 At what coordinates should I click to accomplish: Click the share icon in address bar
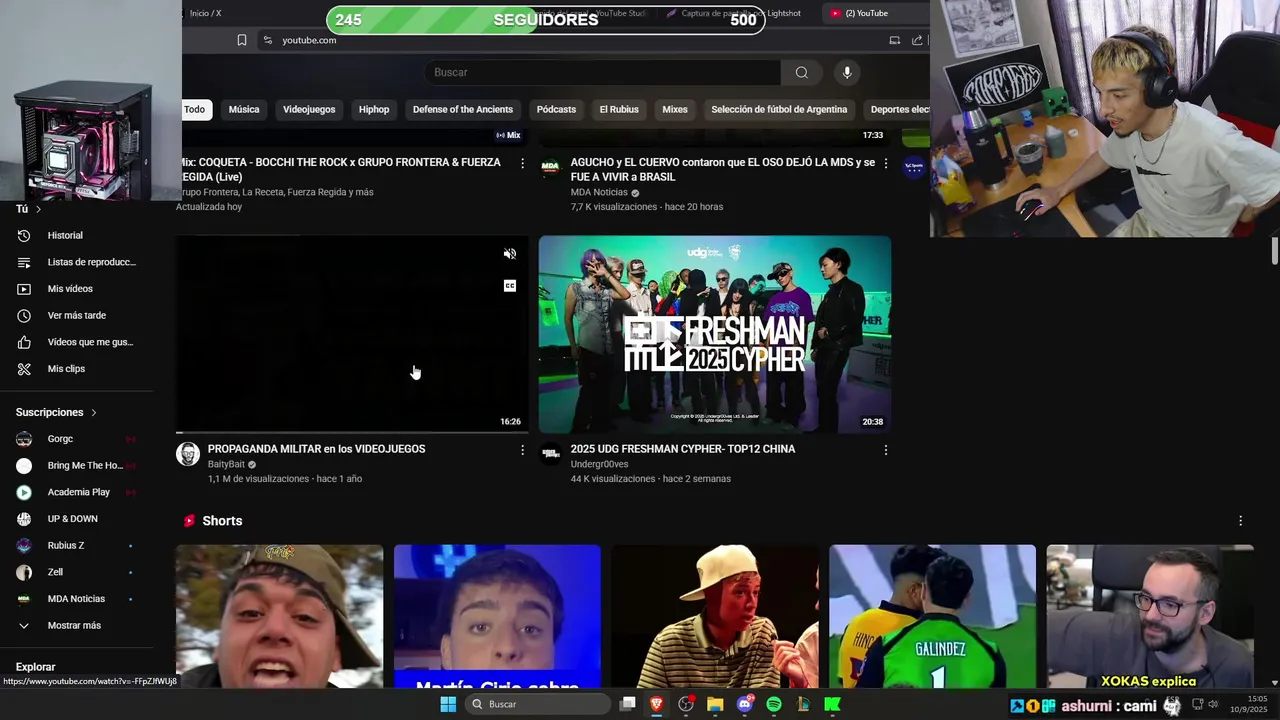point(917,40)
